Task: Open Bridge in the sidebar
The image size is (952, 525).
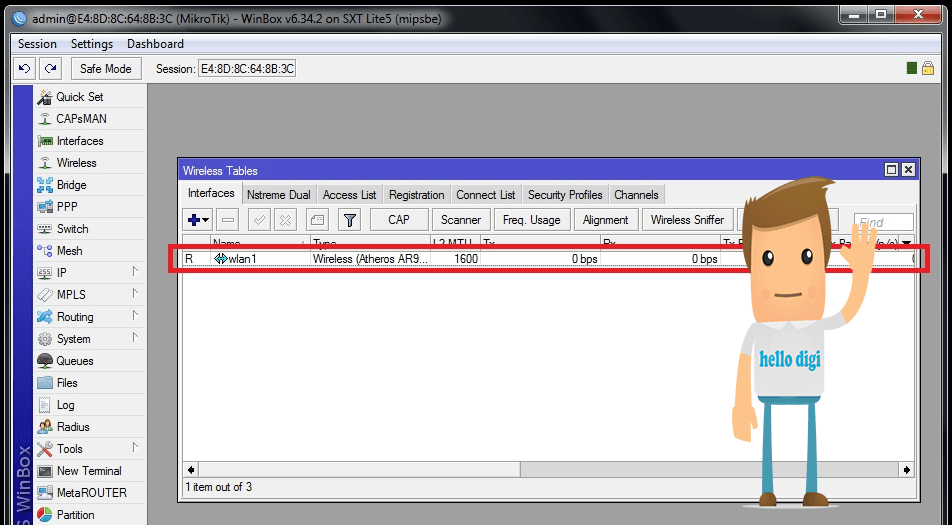Action: 91,185
